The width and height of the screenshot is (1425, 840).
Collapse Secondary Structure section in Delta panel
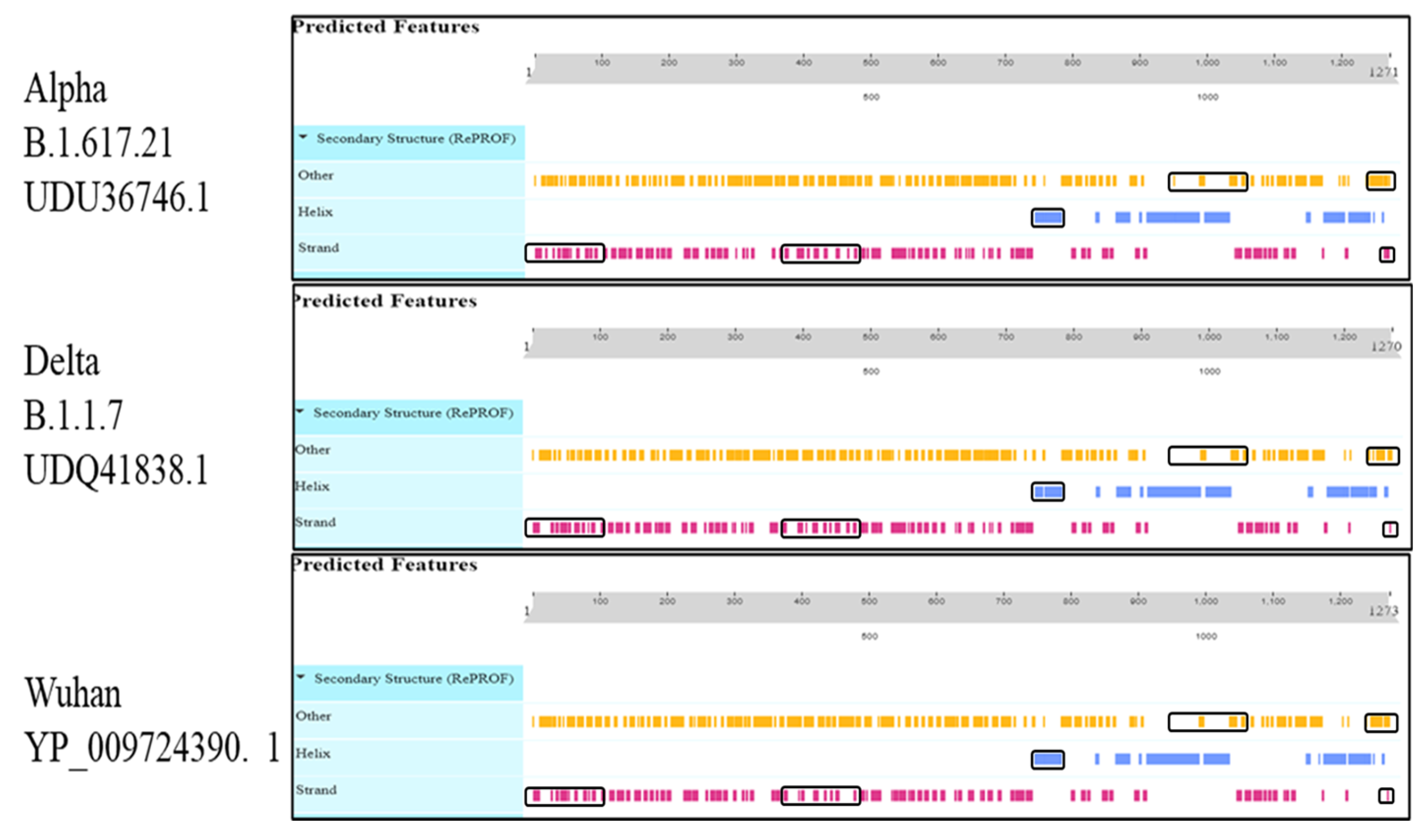coord(301,411)
